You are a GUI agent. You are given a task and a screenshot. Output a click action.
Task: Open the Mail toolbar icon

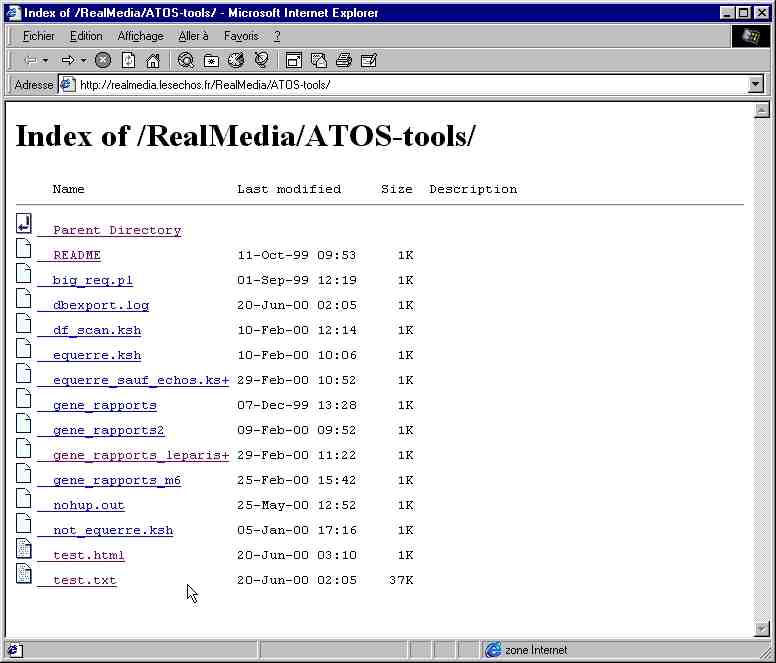pyautogui.click(x=319, y=60)
